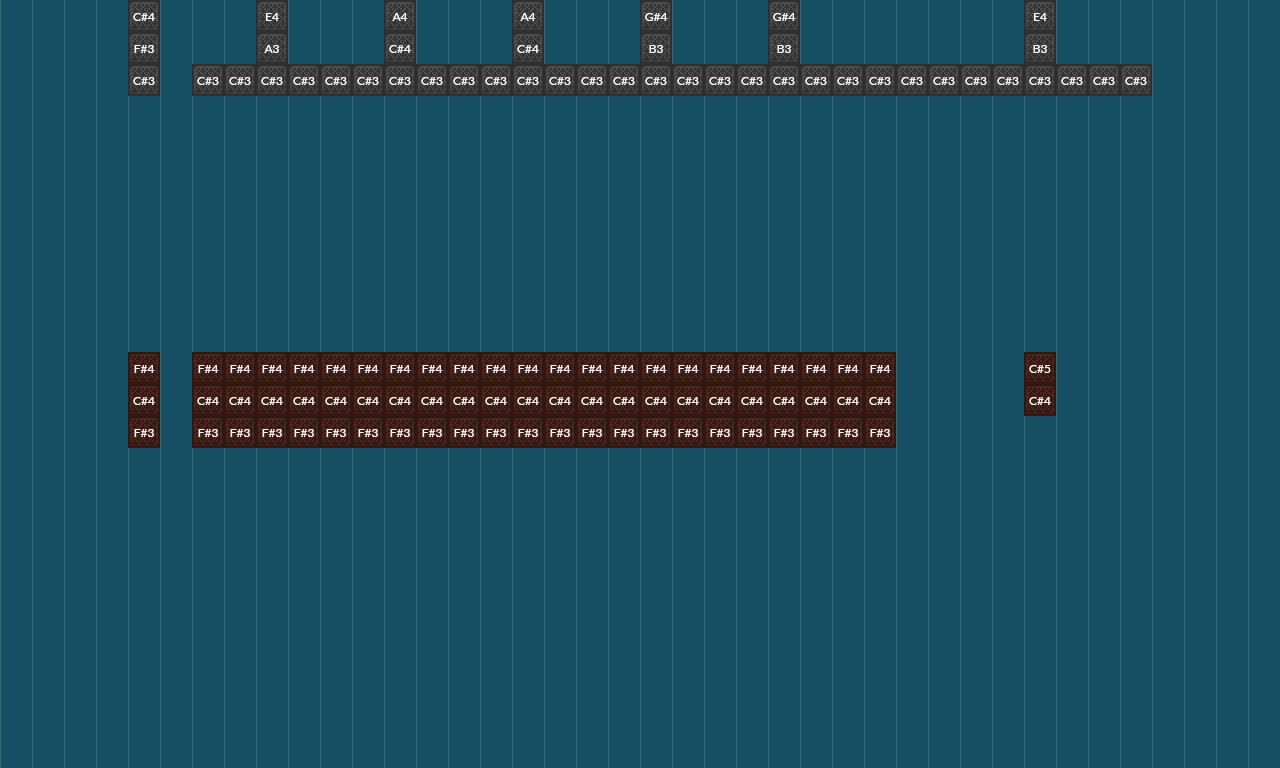Viewport: 1280px width, 768px height.
Task: Click the second A4 note block
Action: 527,16
